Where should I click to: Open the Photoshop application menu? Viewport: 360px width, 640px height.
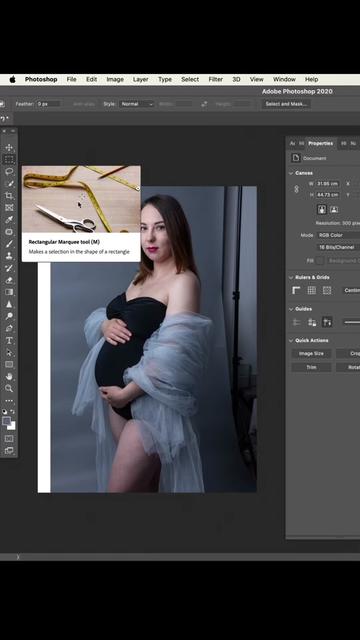coord(41,79)
